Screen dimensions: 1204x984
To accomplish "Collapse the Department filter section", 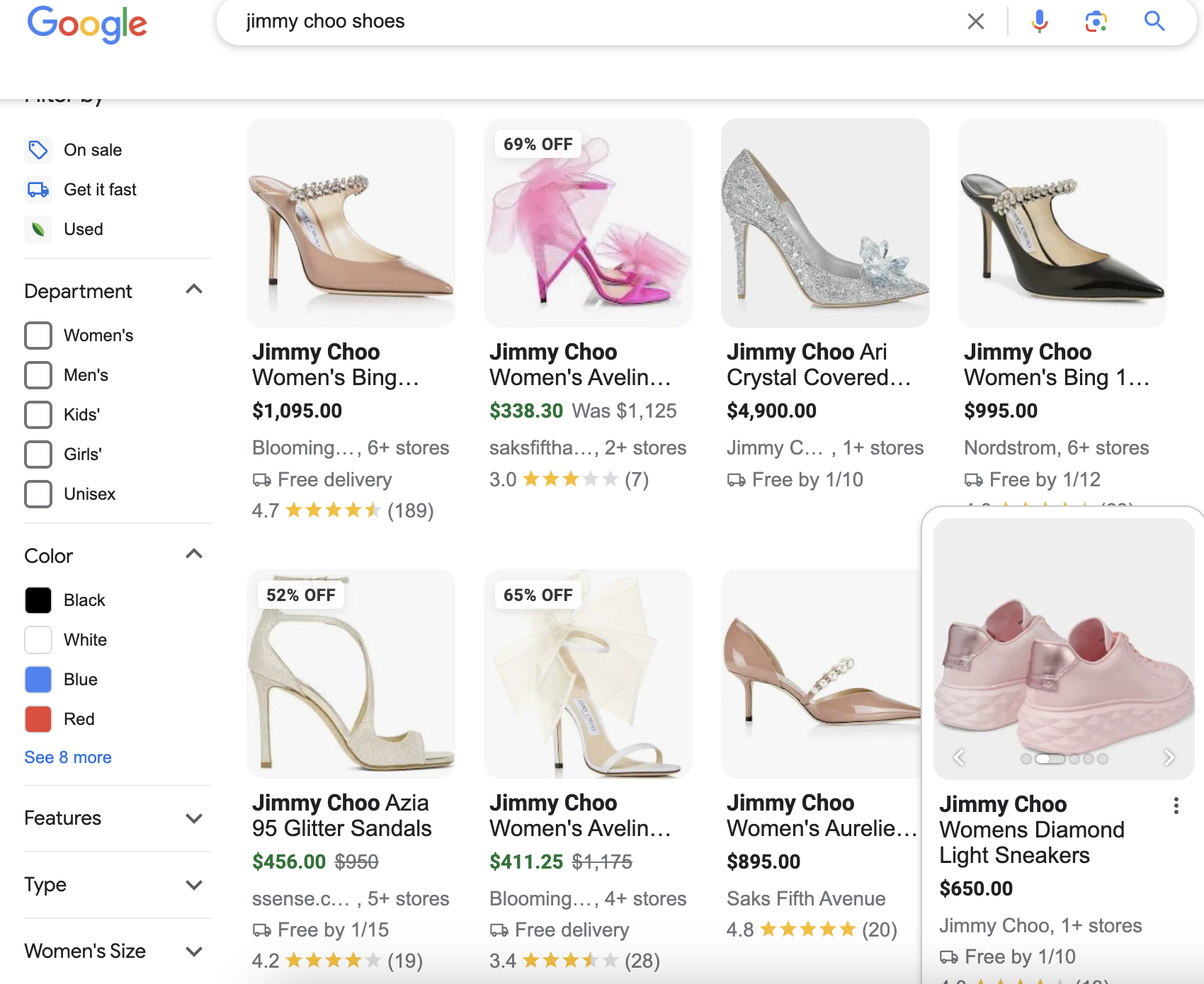I will 194,290.
